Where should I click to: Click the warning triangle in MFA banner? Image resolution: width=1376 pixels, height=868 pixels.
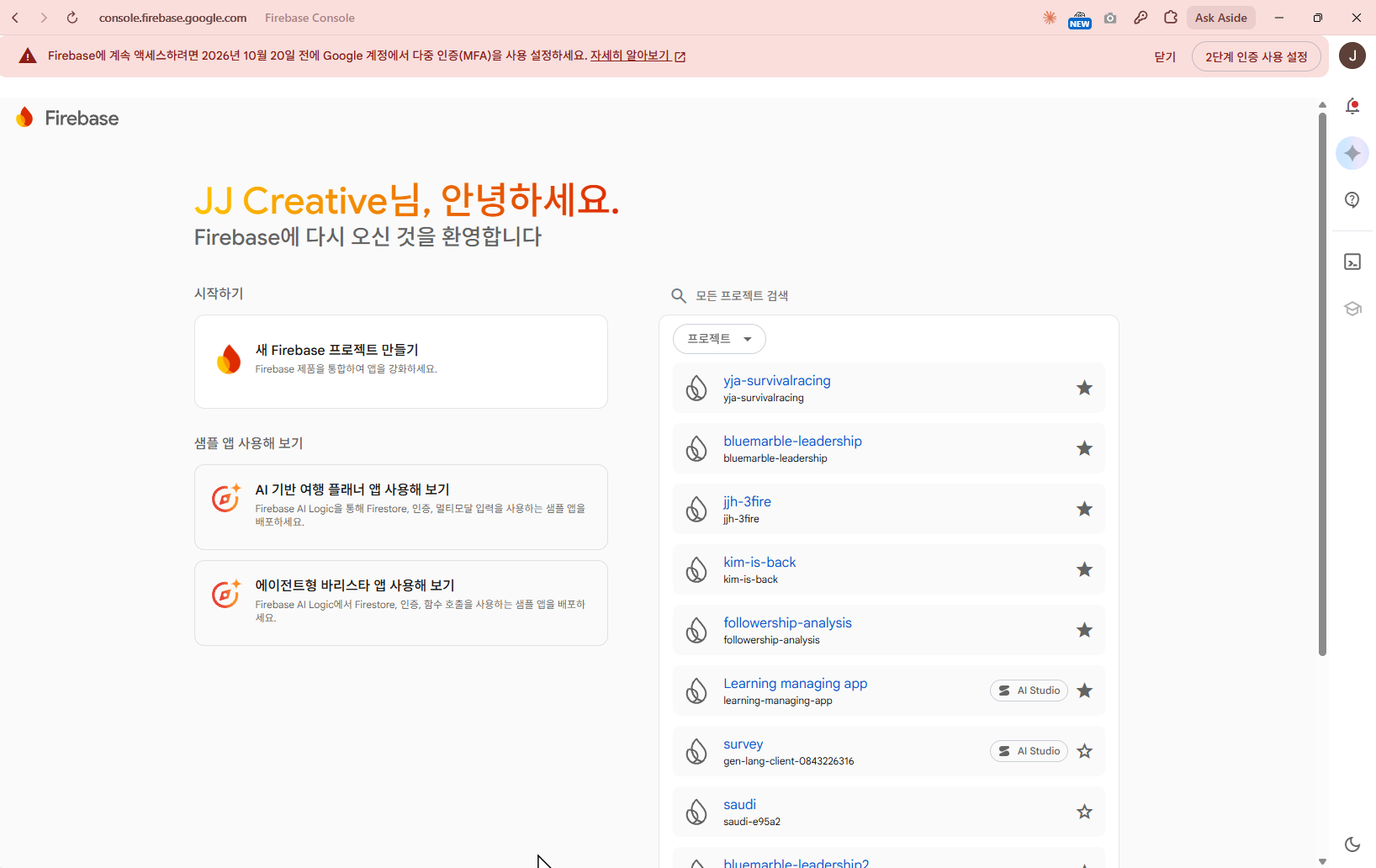tap(28, 56)
